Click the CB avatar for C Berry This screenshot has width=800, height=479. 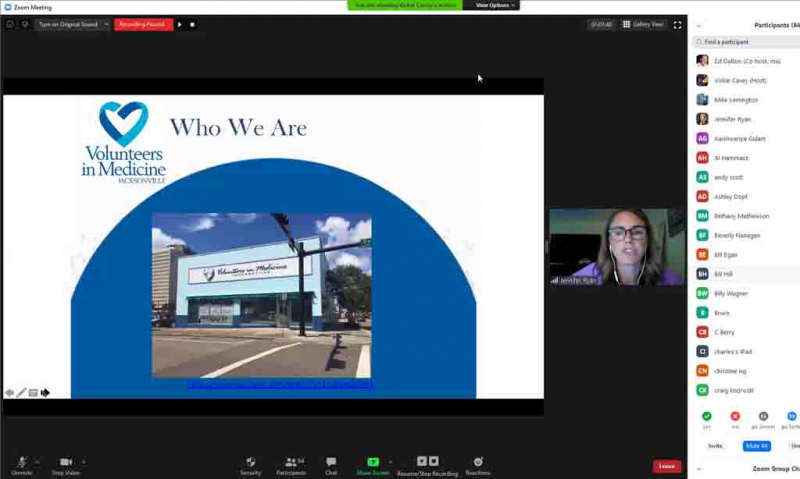coord(702,332)
